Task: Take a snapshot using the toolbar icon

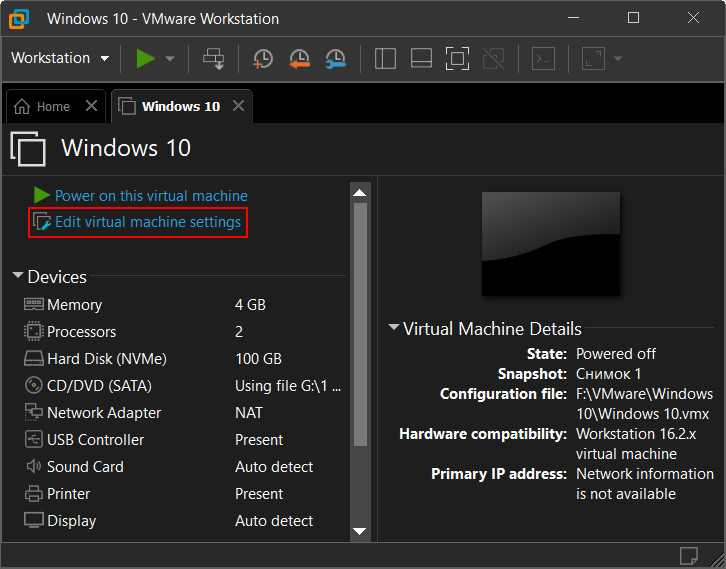Action: pyautogui.click(x=263, y=59)
